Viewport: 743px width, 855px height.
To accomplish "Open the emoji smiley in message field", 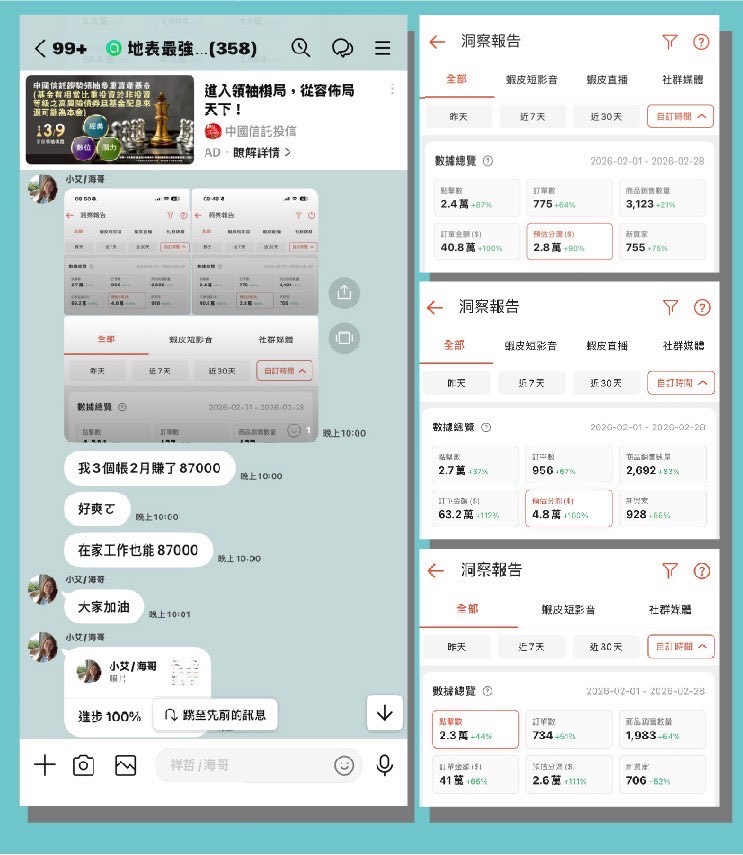I will click(x=344, y=766).
